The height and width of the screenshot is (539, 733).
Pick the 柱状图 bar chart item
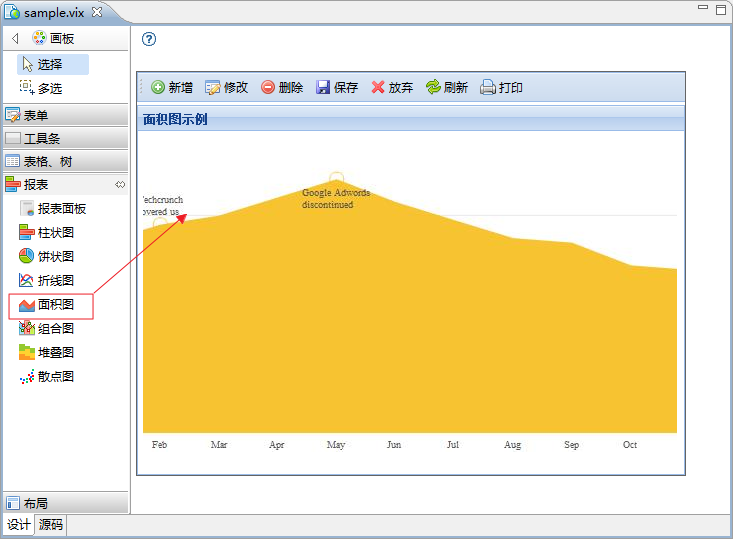pos(47,232)
